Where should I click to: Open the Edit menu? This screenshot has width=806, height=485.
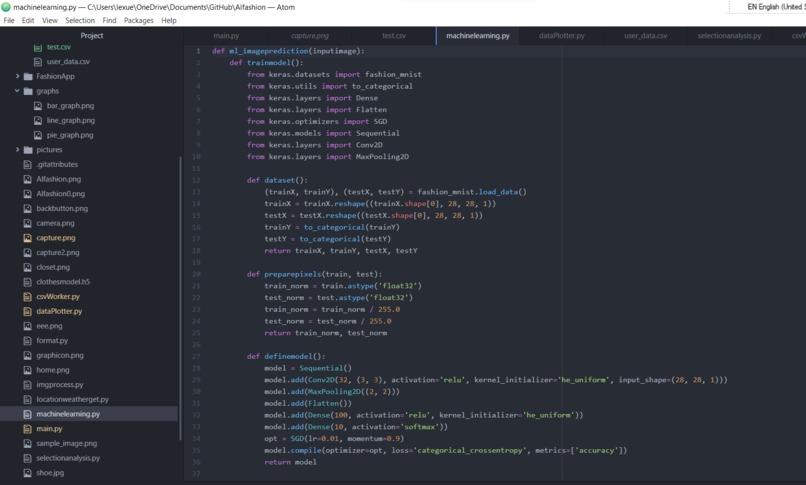pos(28,21)
